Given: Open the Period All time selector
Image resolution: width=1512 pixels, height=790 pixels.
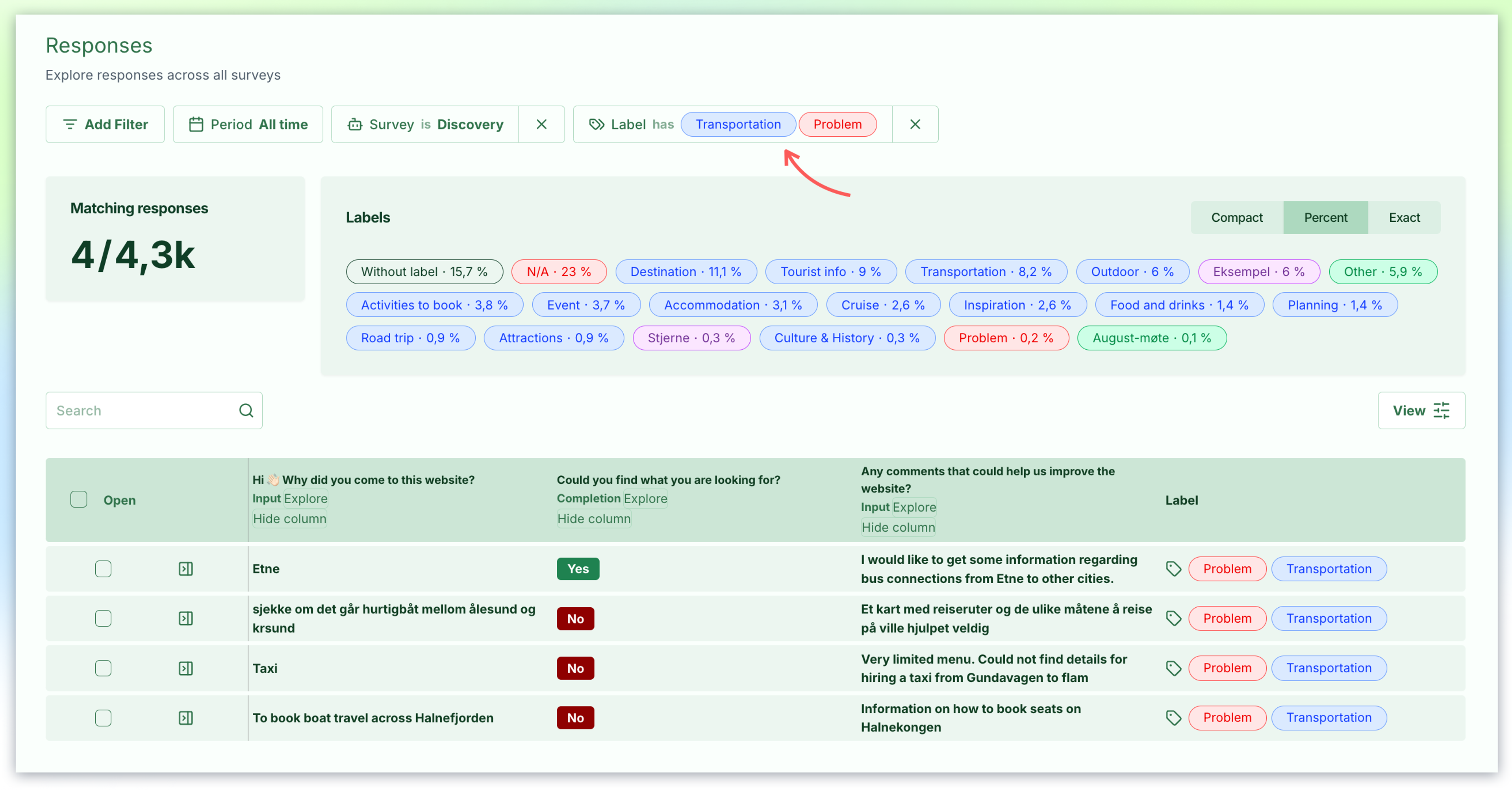Looking at the screenshot, I should [x=248, y=124].
